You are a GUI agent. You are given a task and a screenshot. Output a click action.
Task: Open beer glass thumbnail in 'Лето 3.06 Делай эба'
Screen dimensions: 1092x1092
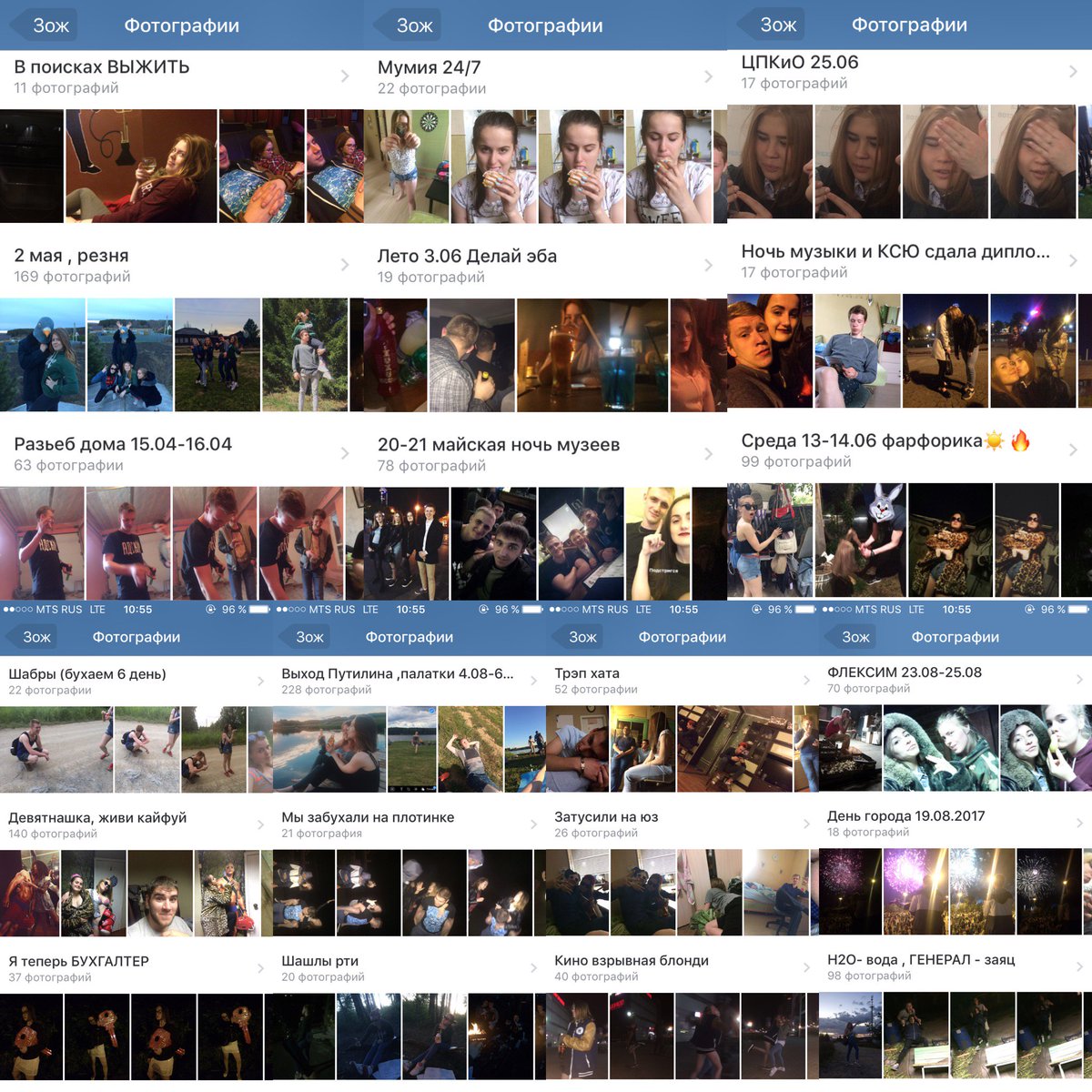(x=592, y=356)
